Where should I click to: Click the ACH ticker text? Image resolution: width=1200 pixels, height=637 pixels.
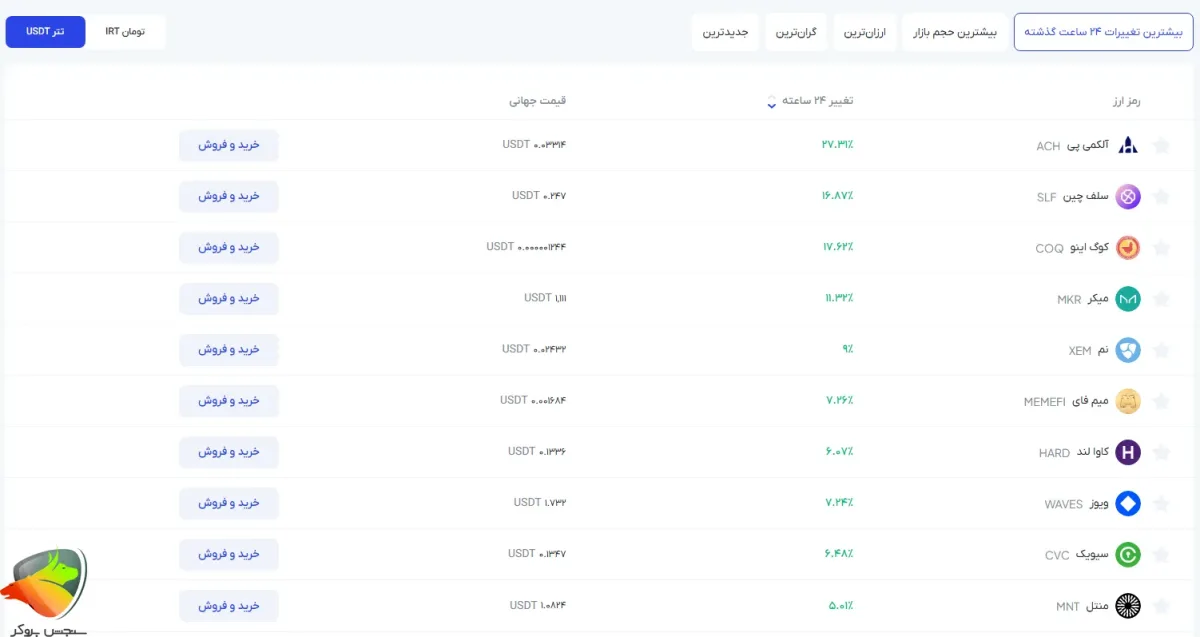(x=1048, y=146)
